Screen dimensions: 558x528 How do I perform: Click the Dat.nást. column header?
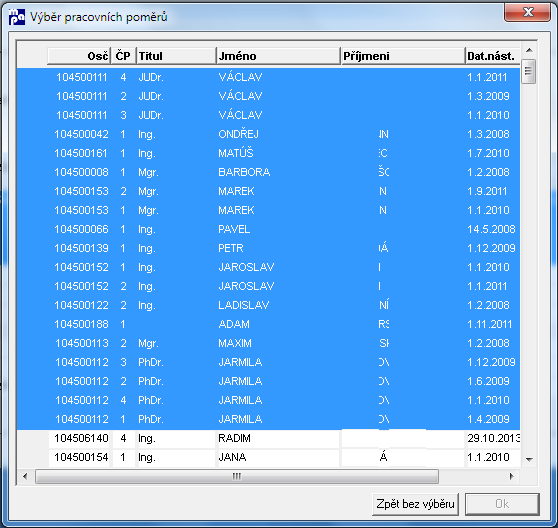tap(493, 56)
